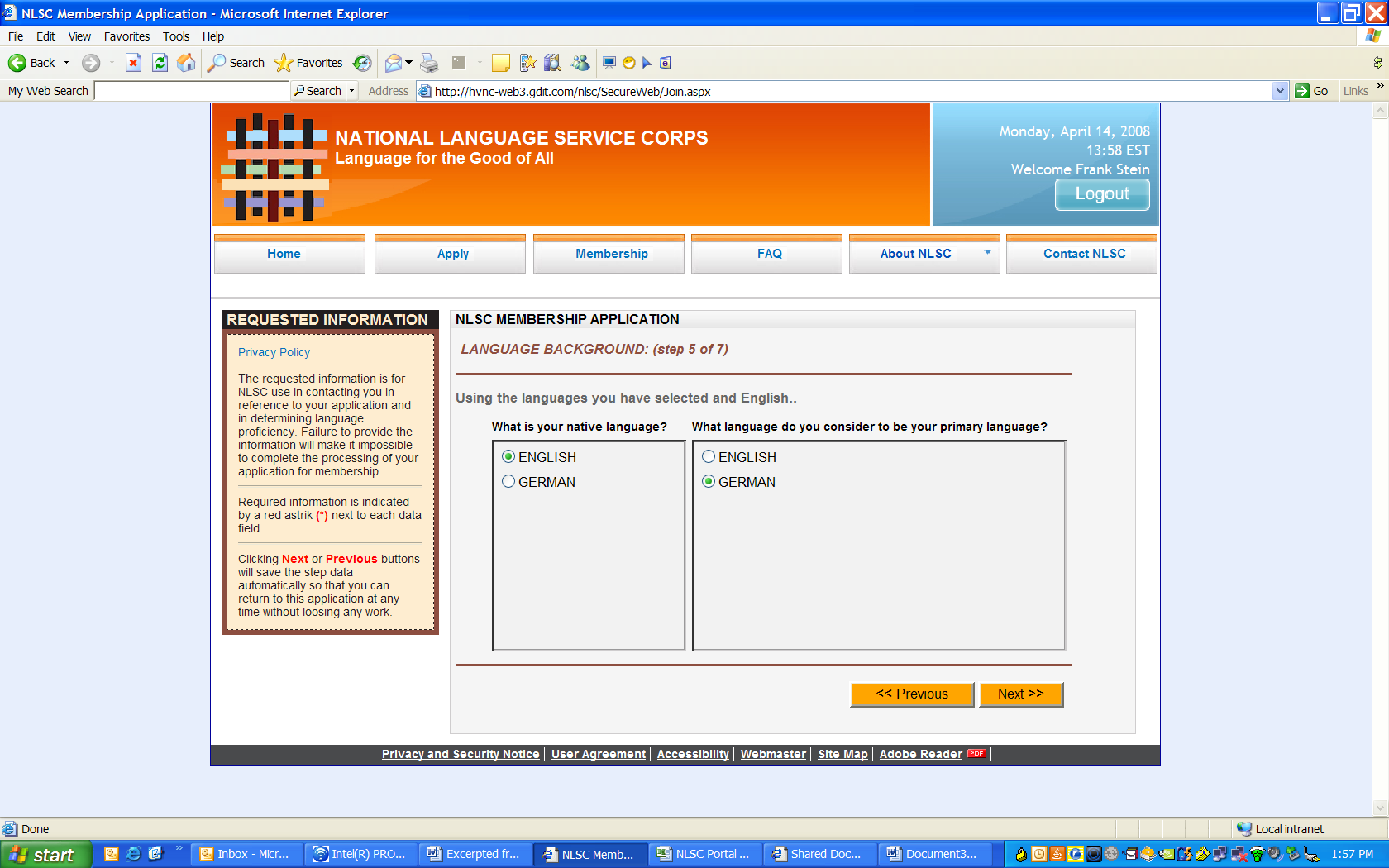This screenshot has height=868, width=1389.
Task: Open the Favorites star panel
Action: (308, 63)
